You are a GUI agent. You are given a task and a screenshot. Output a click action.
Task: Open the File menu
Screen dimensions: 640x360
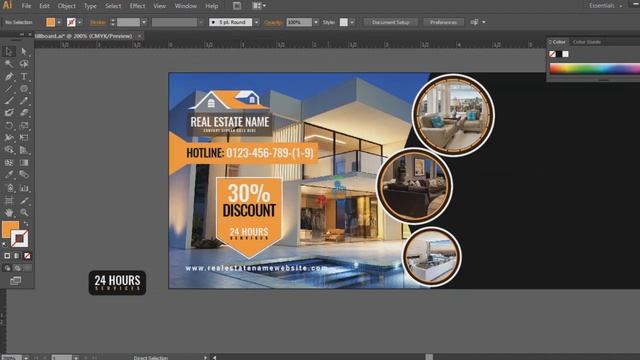[x=26, y=6]
